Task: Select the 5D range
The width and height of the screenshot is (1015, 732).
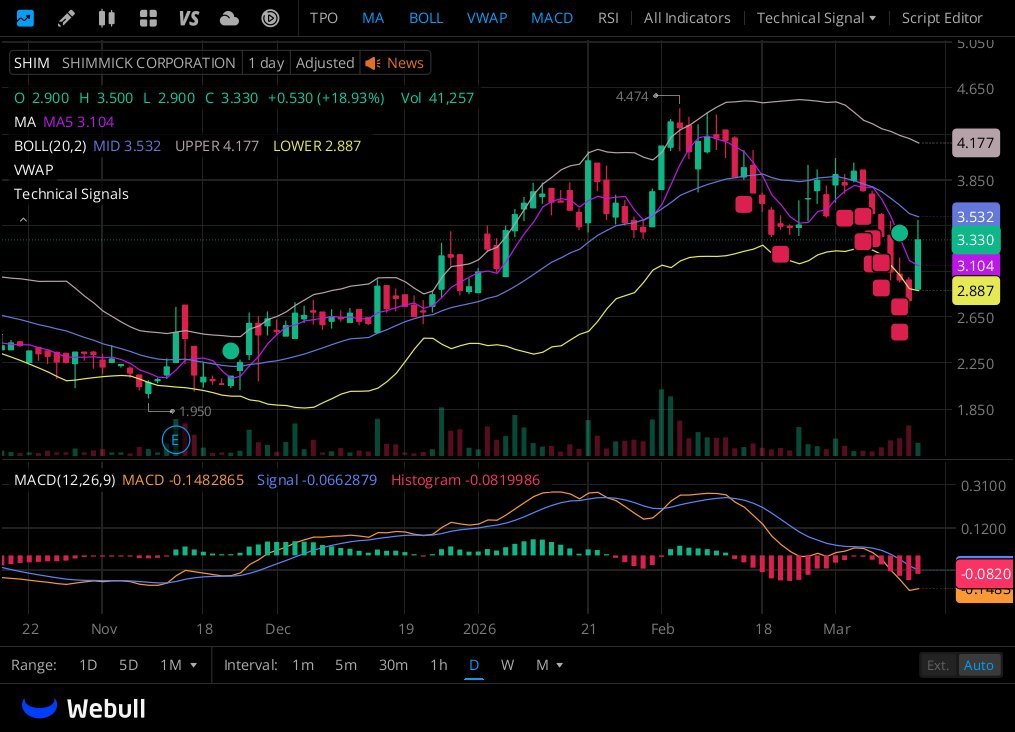Action: pyautogui.click(x=128, y=665)
